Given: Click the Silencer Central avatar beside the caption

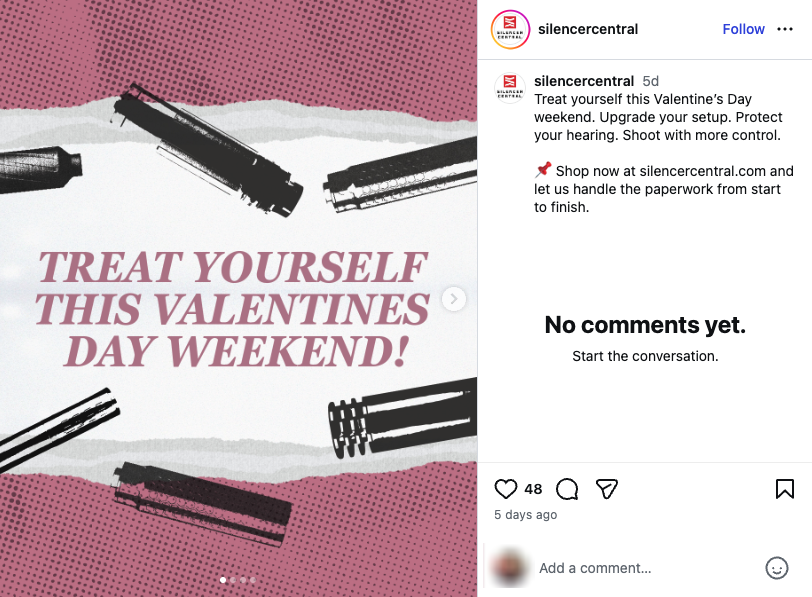Looking at the screenshot, I should 510,87.
